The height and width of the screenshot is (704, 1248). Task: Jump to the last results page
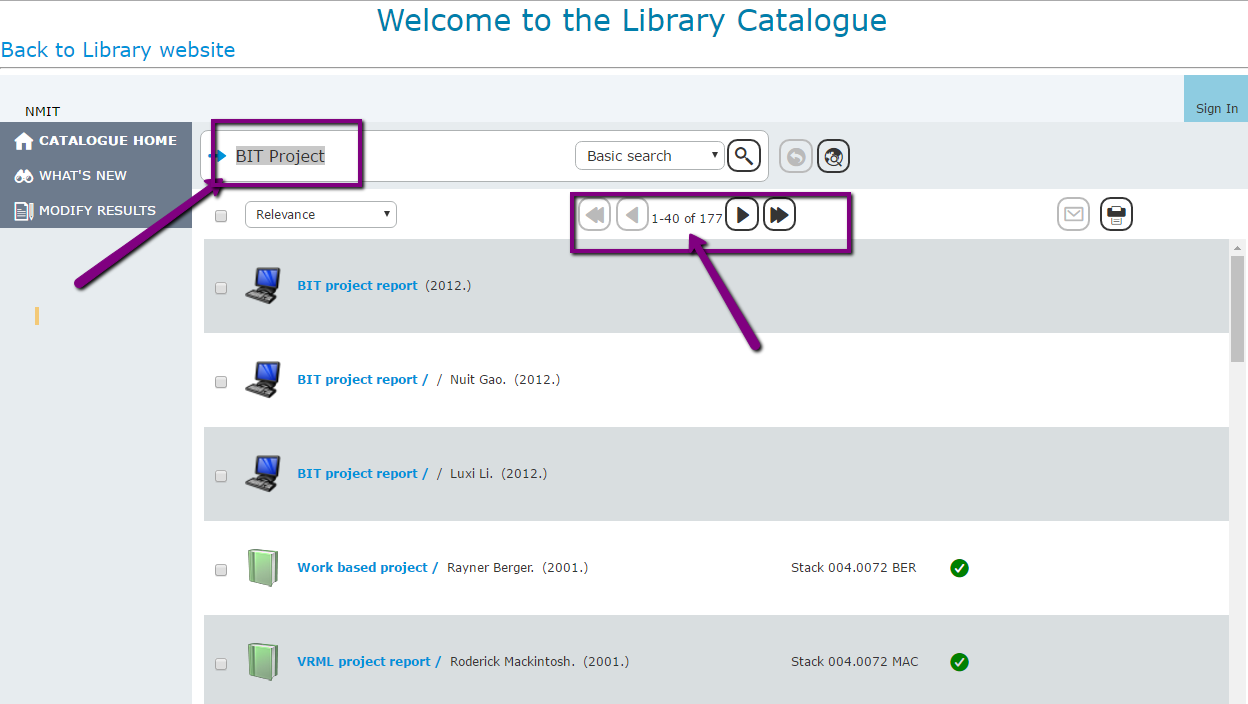779,215
